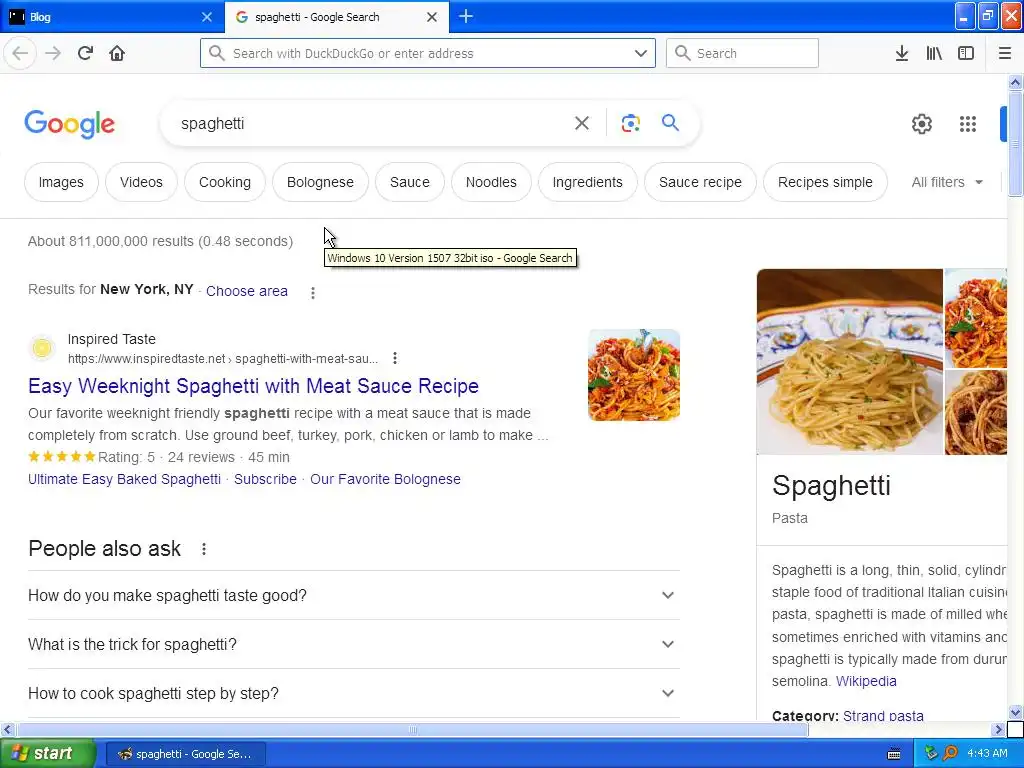The width and height of the screenshot is (1024, 768).
Task: Go back using browser back arrow
Action: 20,53
